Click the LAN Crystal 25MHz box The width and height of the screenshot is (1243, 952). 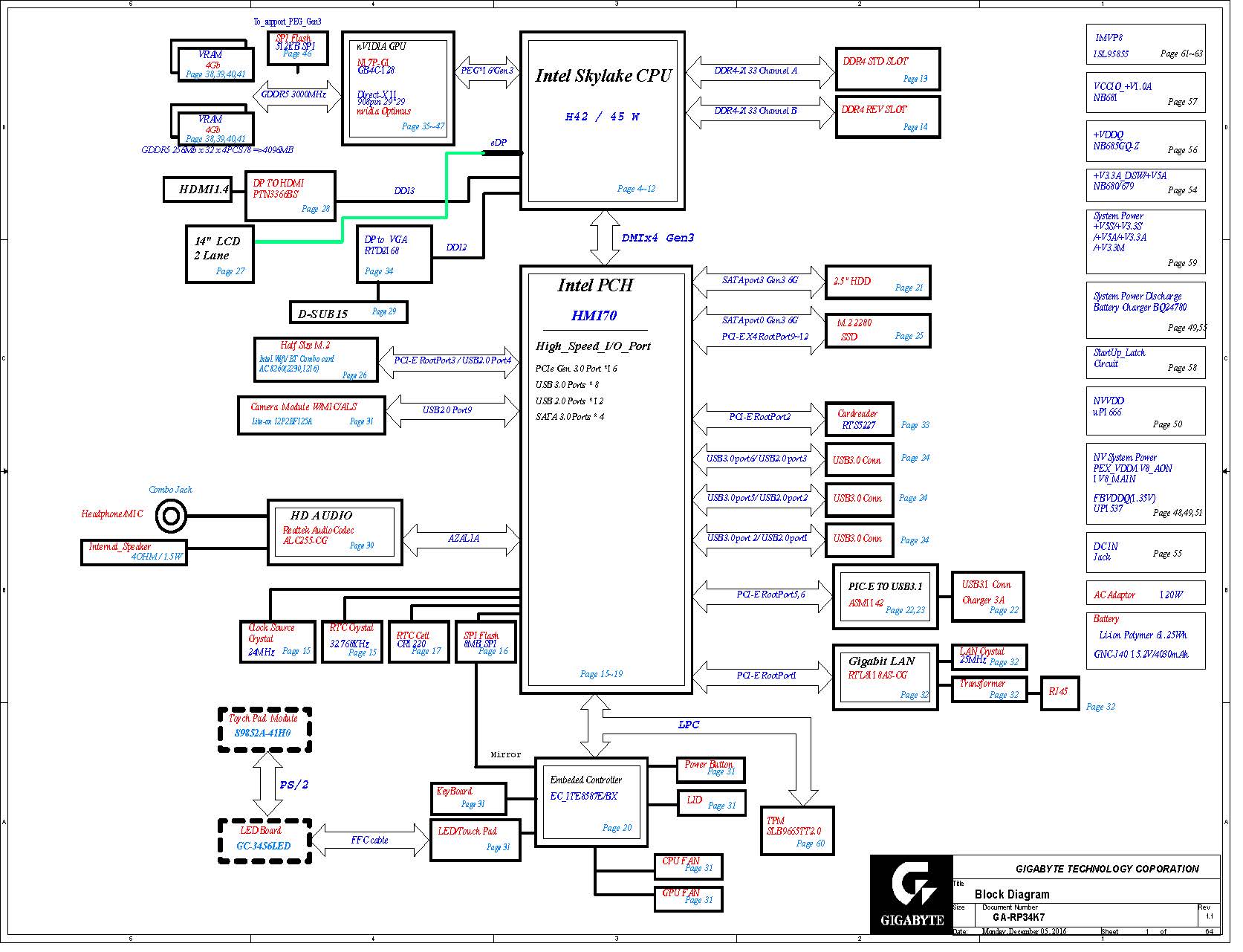[x=990, y=656]
